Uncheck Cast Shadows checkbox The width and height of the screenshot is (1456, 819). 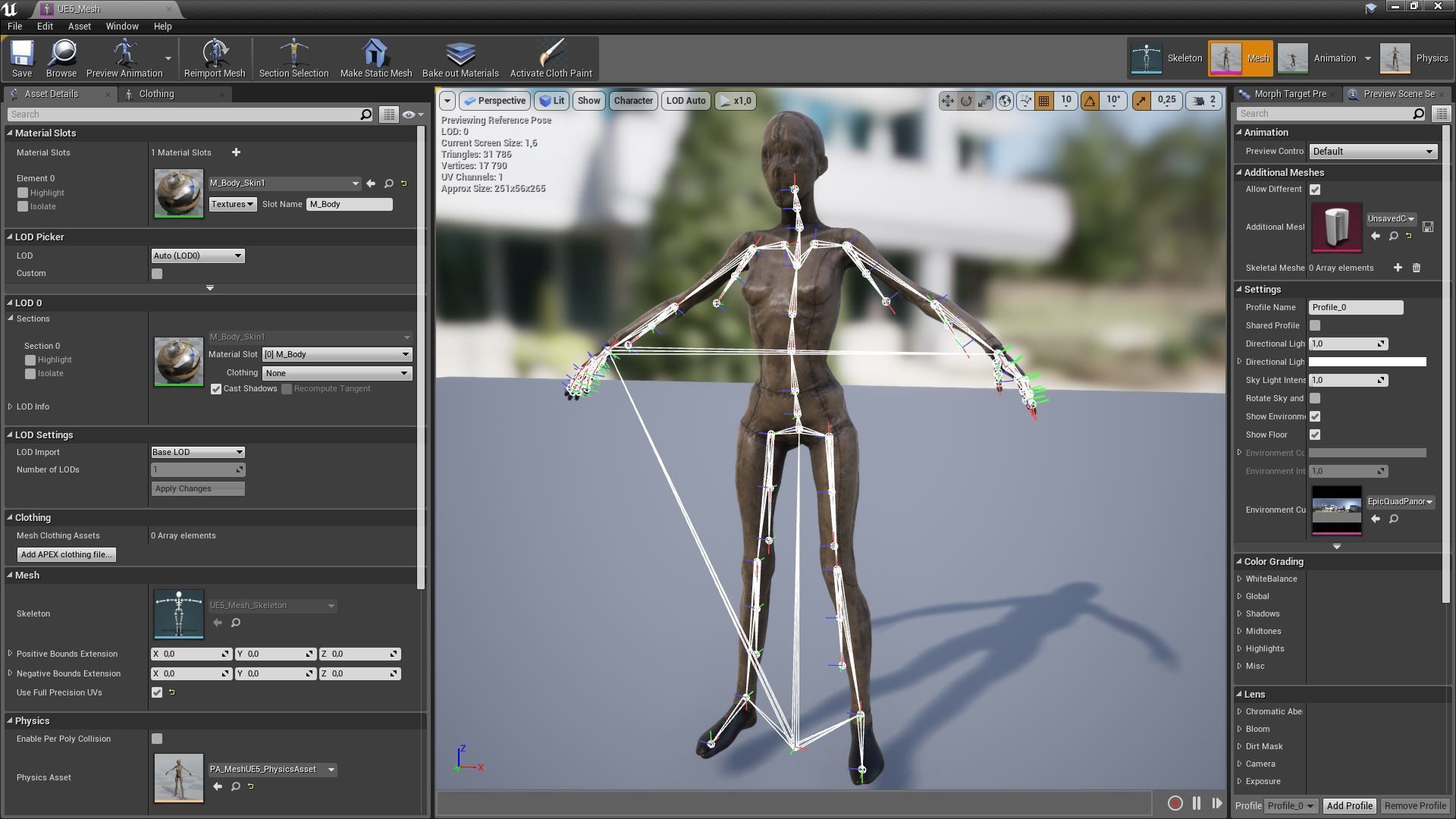[216, 389]
